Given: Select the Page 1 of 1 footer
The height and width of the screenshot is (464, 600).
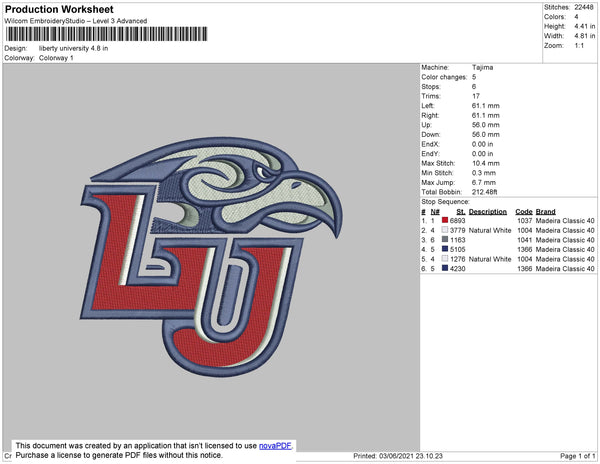Looking at the screenshot, I should click(x=578, y=456).
